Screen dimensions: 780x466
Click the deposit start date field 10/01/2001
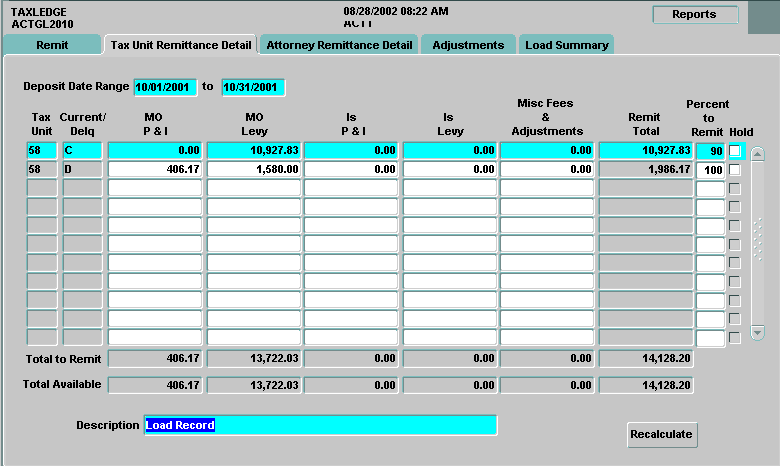165,87
